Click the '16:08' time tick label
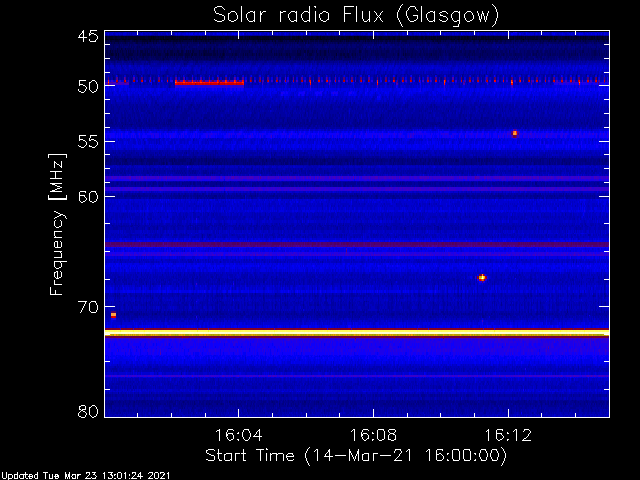Viewport: 640px width, 480px height. pyautogui.click(x=373, y=435)
